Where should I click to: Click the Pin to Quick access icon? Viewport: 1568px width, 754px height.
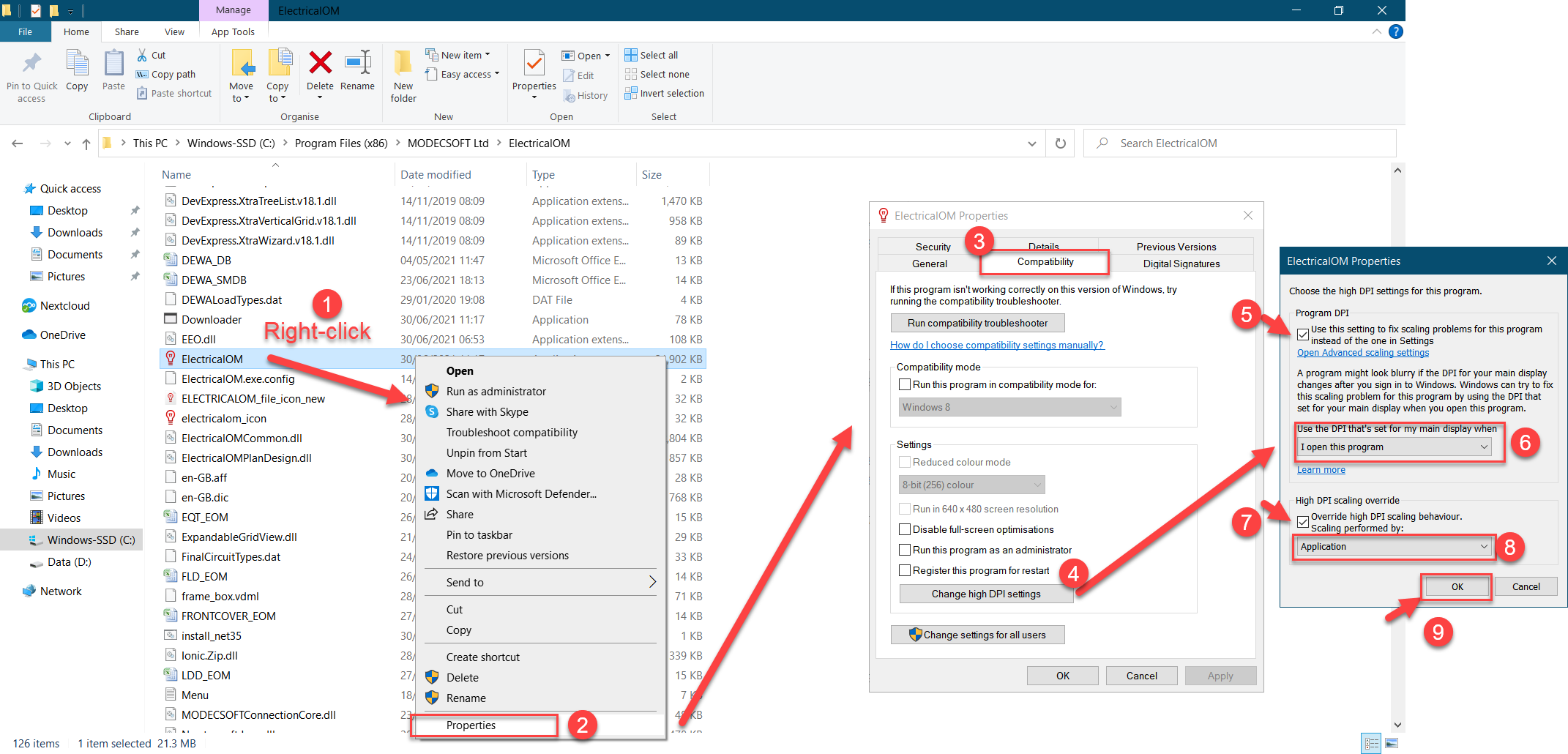tap(31, 64)
